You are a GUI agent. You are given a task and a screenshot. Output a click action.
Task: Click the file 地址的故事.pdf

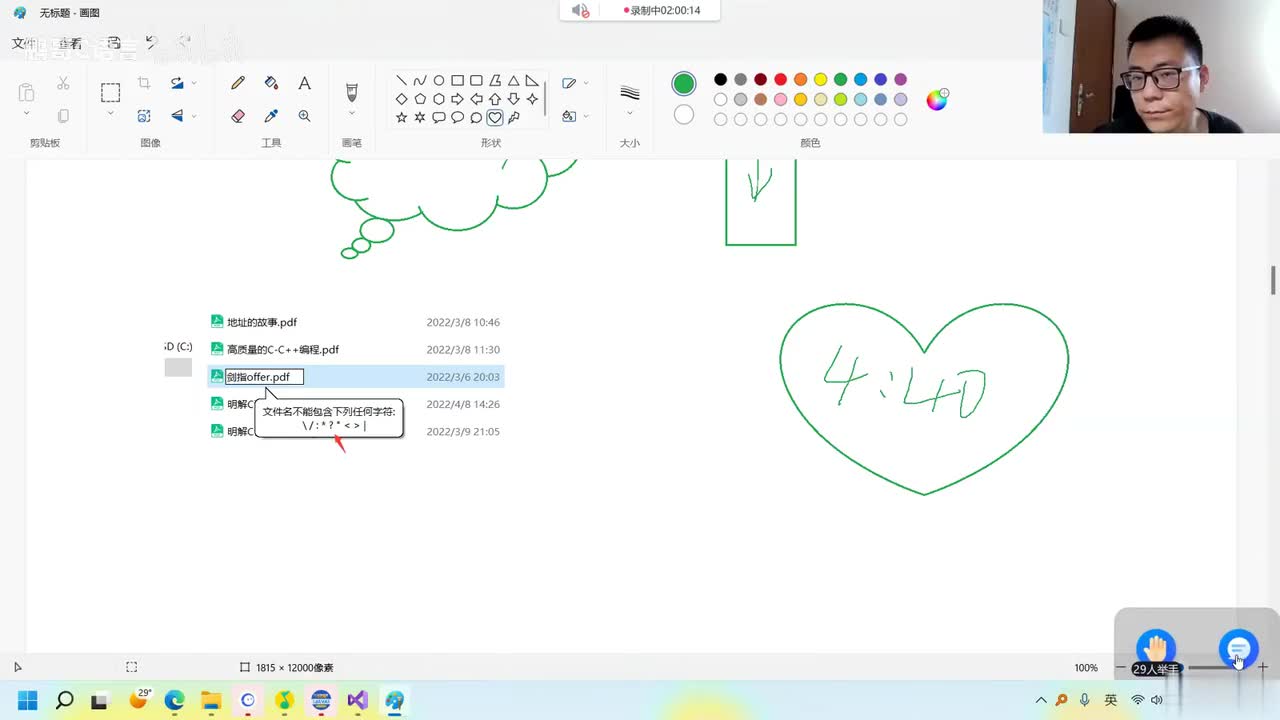(262, 322)
